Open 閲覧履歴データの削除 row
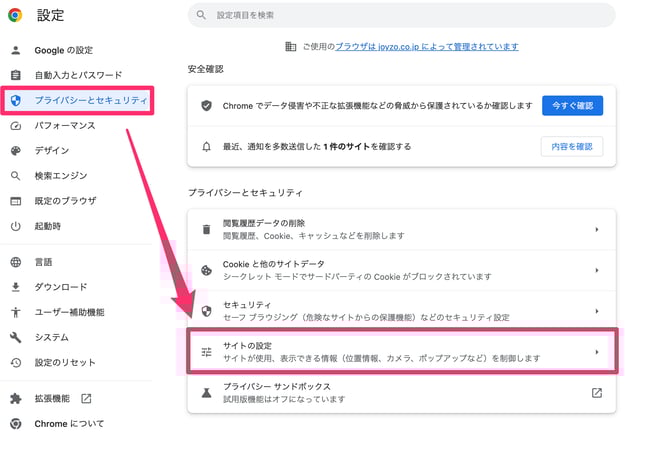Screen dimensions: 670x469 402,229
